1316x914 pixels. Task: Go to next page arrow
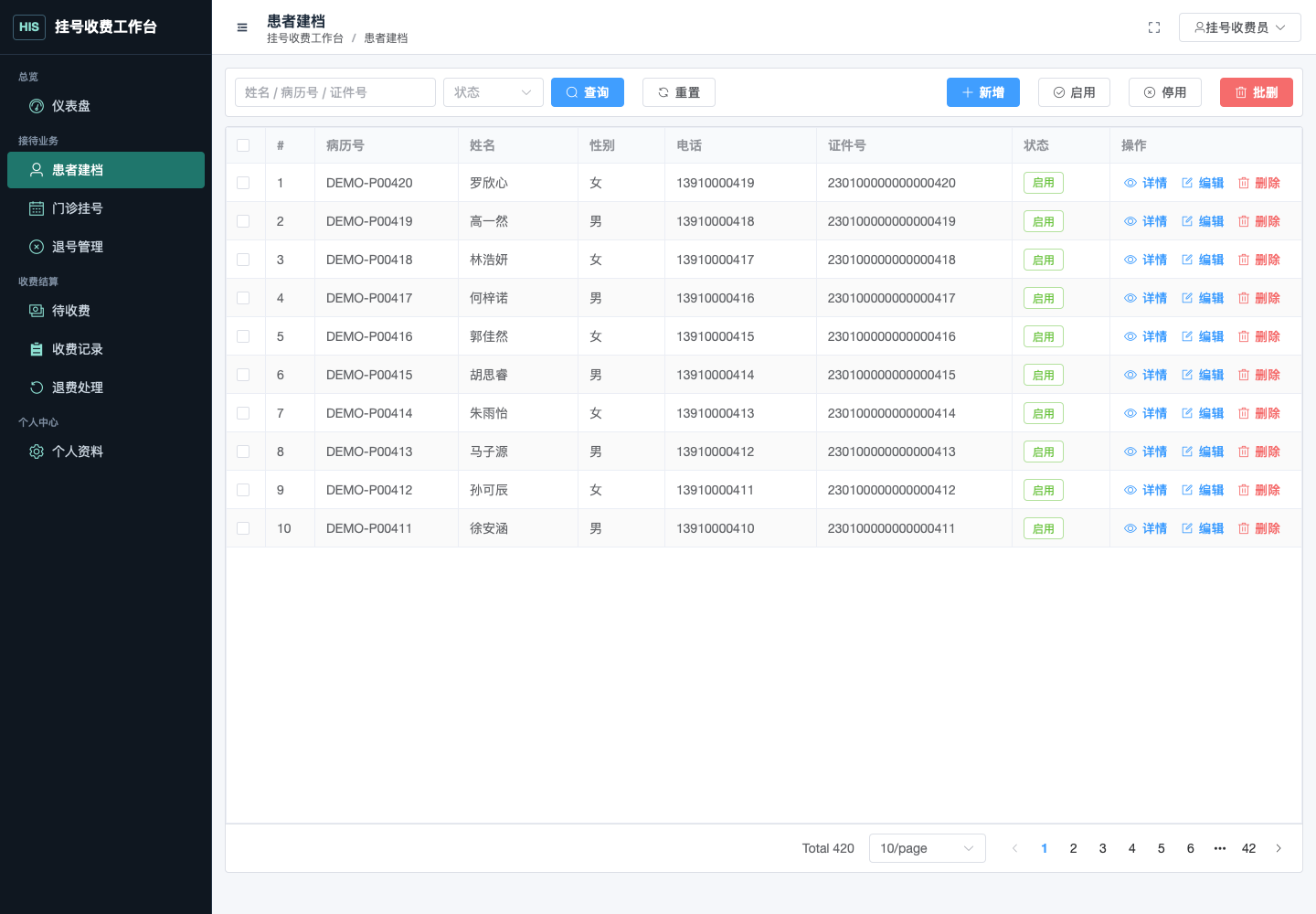(x=1279, y=848)
